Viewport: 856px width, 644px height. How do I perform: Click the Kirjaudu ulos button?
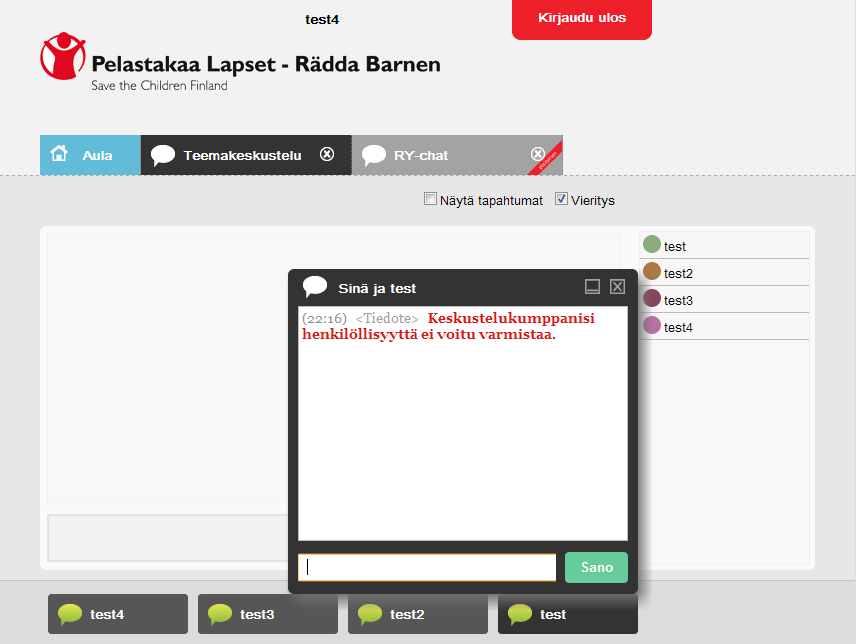pyautogui.click(x=581, y=19)
